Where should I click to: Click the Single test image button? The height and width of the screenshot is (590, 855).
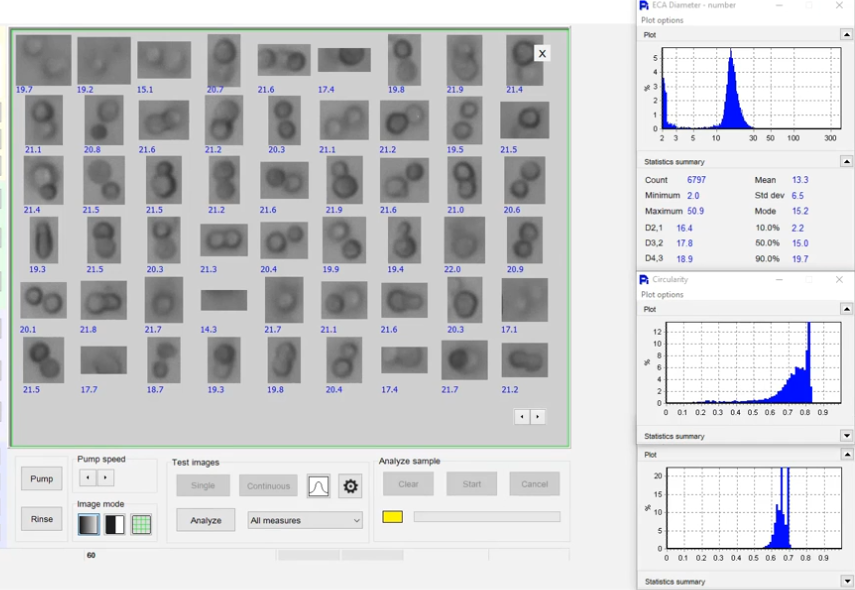coord(203,485)
